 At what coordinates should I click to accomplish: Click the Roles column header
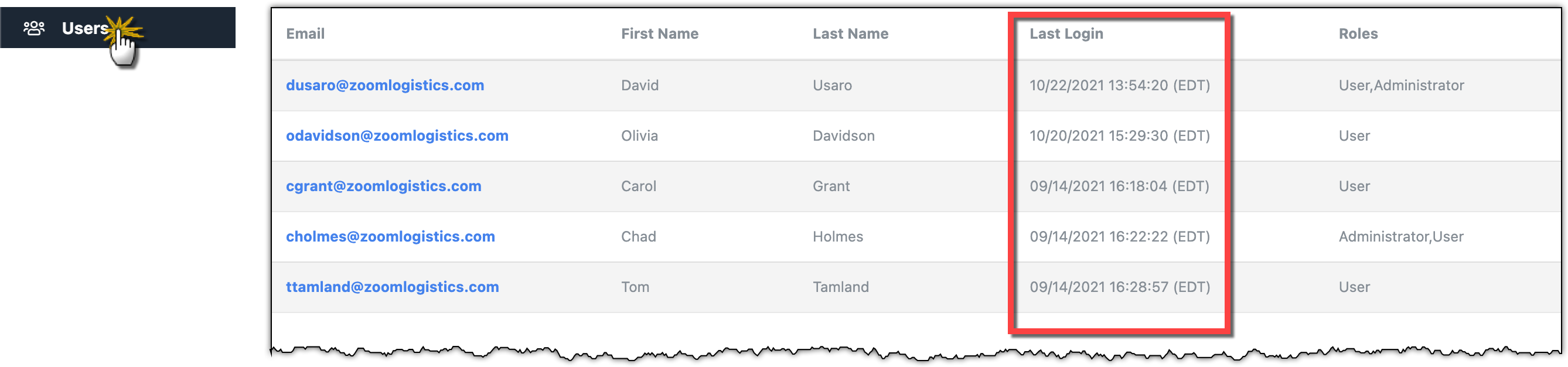click(1358, 34)
